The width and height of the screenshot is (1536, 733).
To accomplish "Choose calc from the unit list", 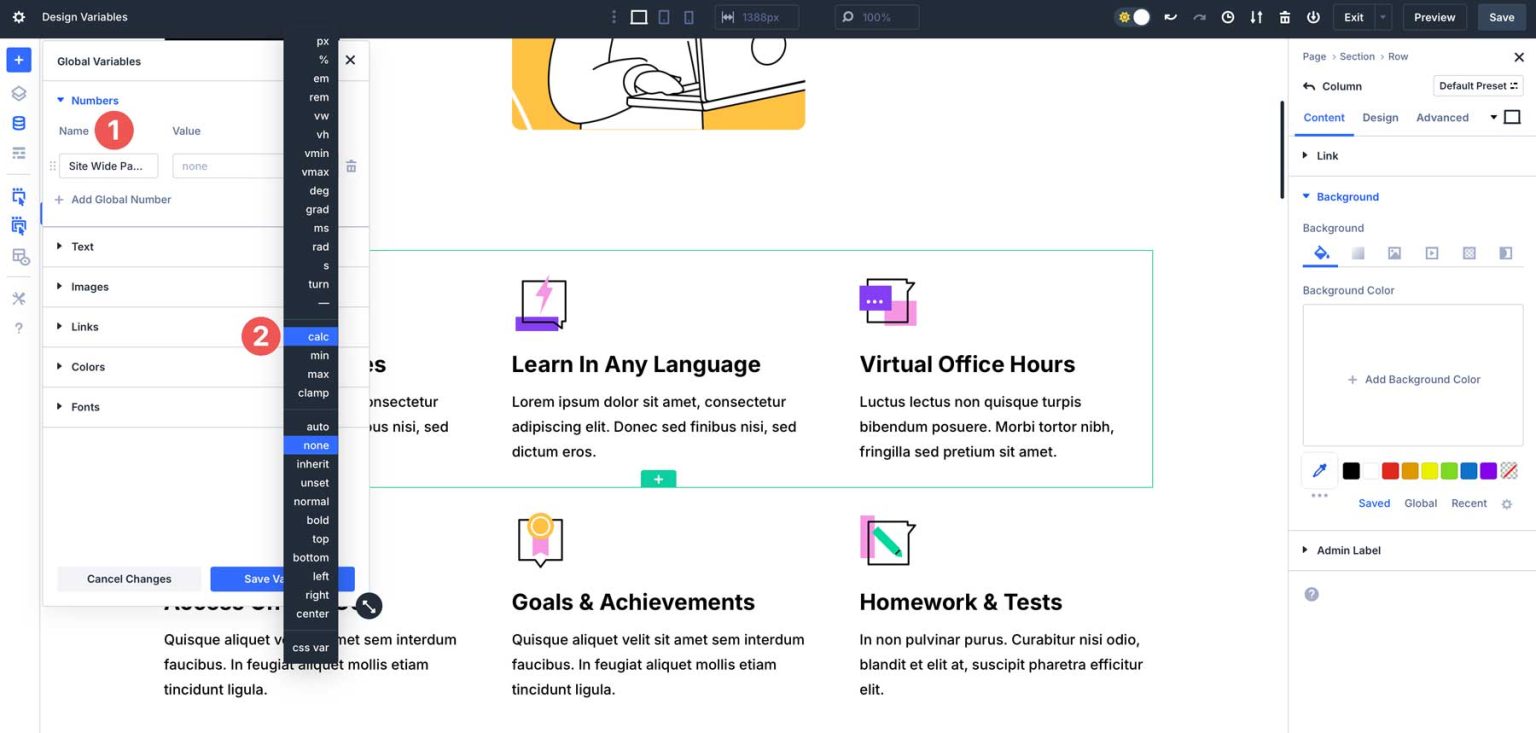I will 311,337.
